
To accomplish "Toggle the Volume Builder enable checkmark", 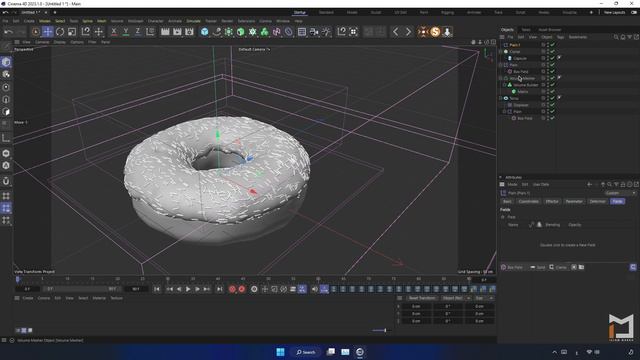I will [x=553, y=85].
